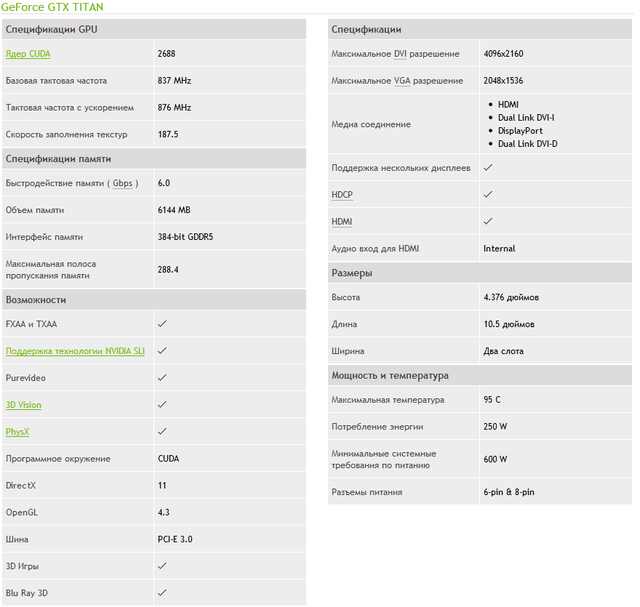
Task: Select the Размеры section header
Action: click(352, 273)
